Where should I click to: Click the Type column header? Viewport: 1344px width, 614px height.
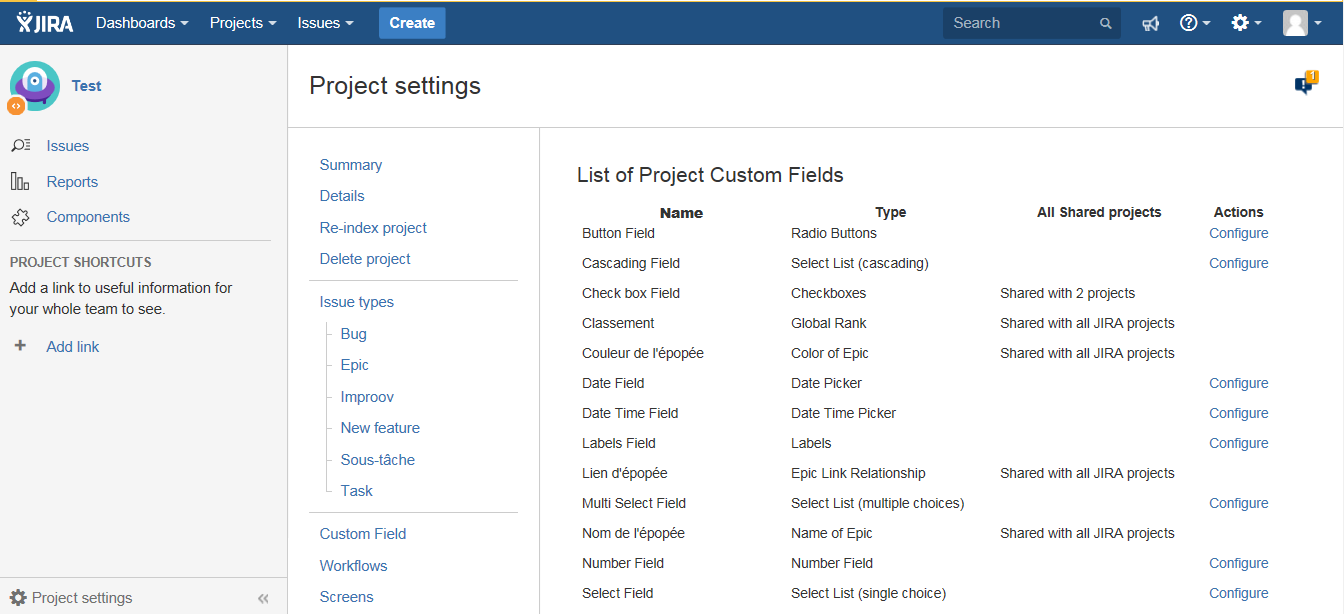click(890, 212)
